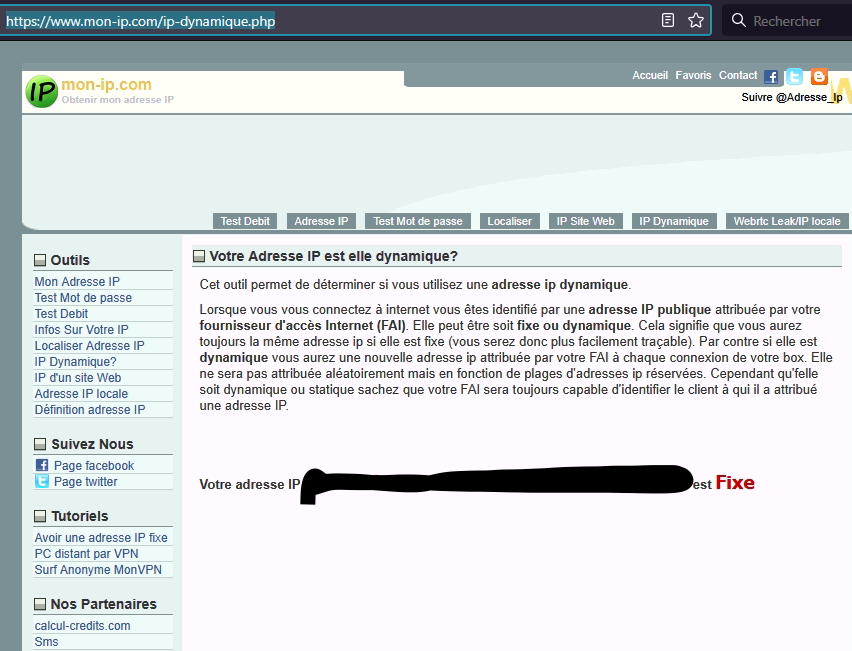The width and height of the screenshot is (852, 651).
Task: Open the Contact link
Action: [x=738, y=75]
